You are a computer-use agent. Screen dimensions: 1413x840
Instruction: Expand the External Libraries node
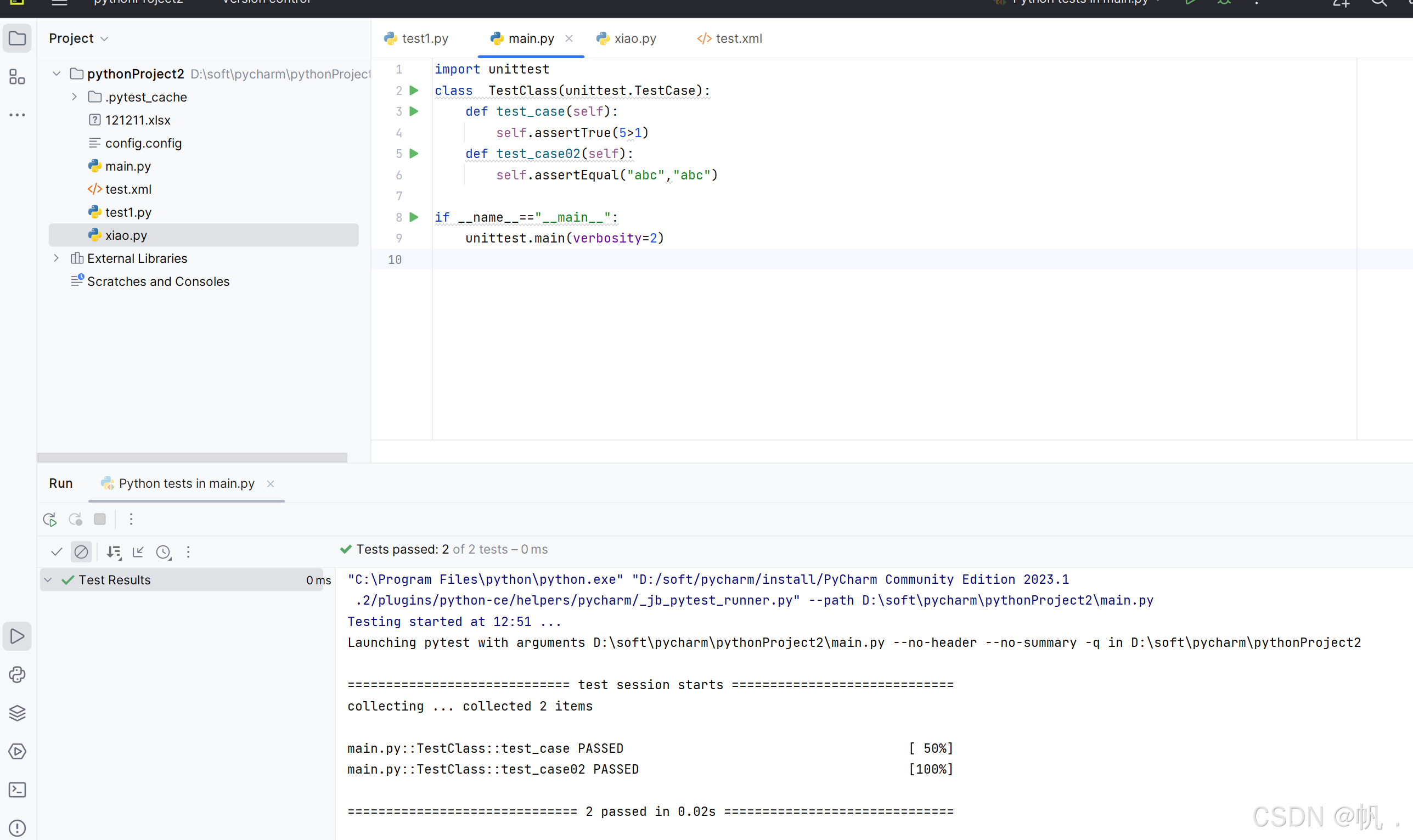(x=56, y=258)
